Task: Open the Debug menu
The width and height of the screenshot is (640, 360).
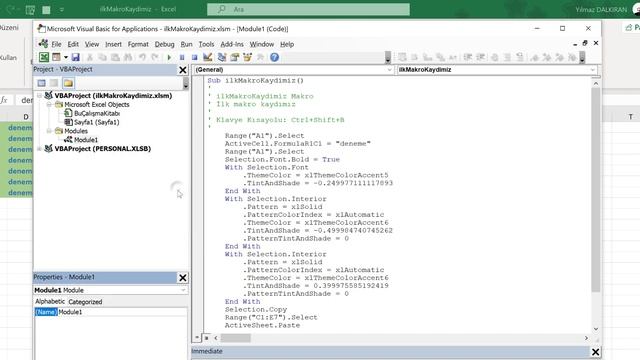Action: coord(164,44)
